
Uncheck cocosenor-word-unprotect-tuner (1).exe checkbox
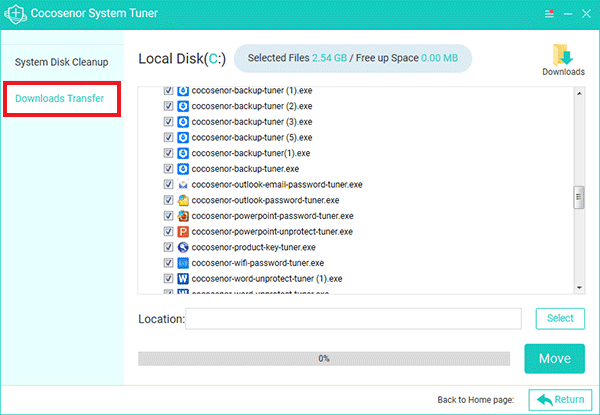(168, 278)
